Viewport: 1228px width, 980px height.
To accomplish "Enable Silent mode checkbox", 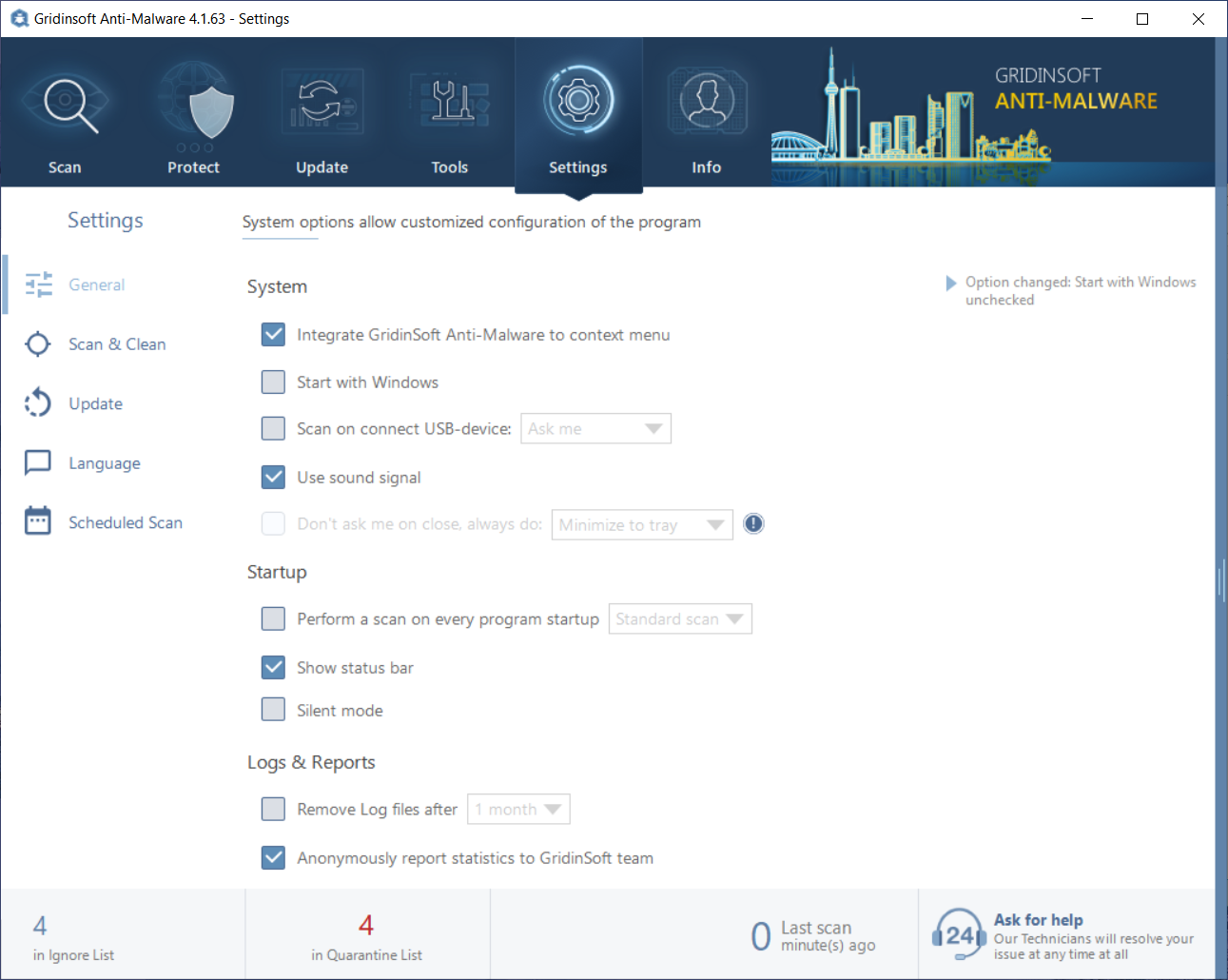I will tap(273, 710).
